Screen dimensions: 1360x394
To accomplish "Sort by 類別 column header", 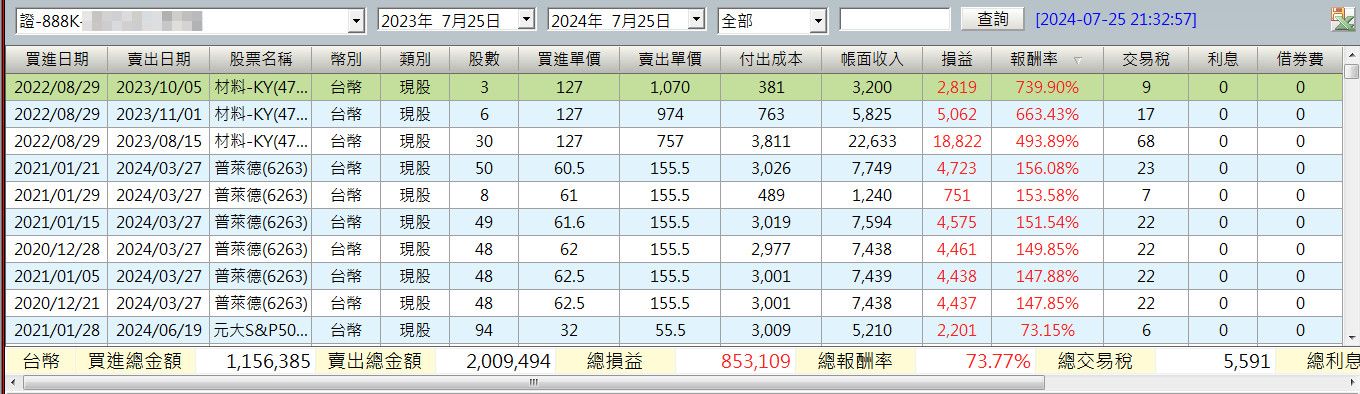I will tap(415, 60).
